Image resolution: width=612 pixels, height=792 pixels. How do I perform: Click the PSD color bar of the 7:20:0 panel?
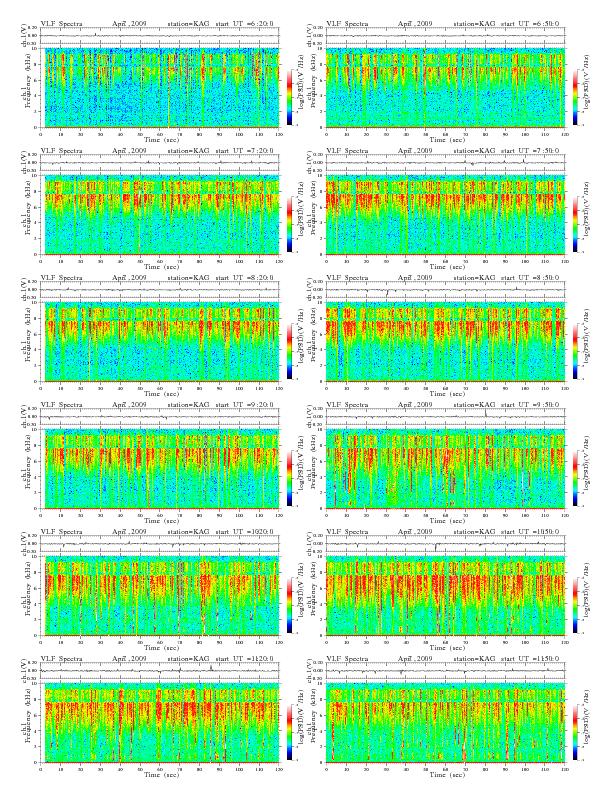click(x=289, y=224)
